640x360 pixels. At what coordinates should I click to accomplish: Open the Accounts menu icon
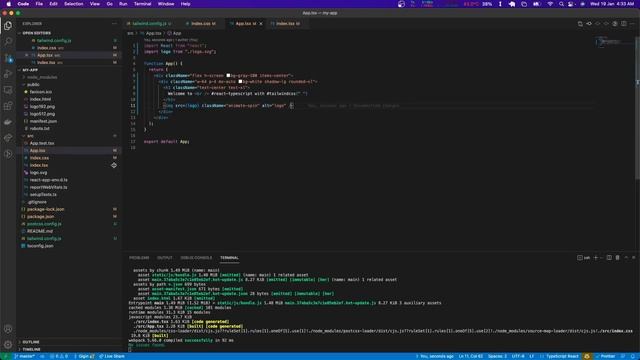tap(8, 329)
